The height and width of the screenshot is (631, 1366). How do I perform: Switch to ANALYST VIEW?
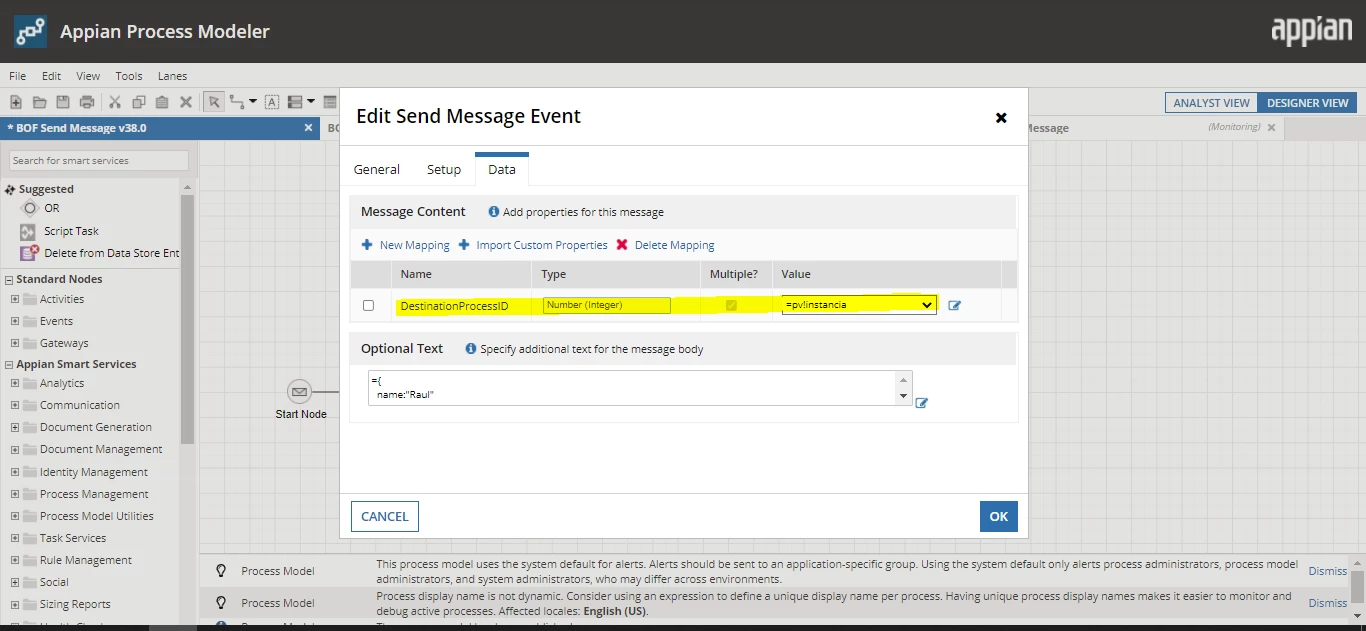pos(1211,102)
